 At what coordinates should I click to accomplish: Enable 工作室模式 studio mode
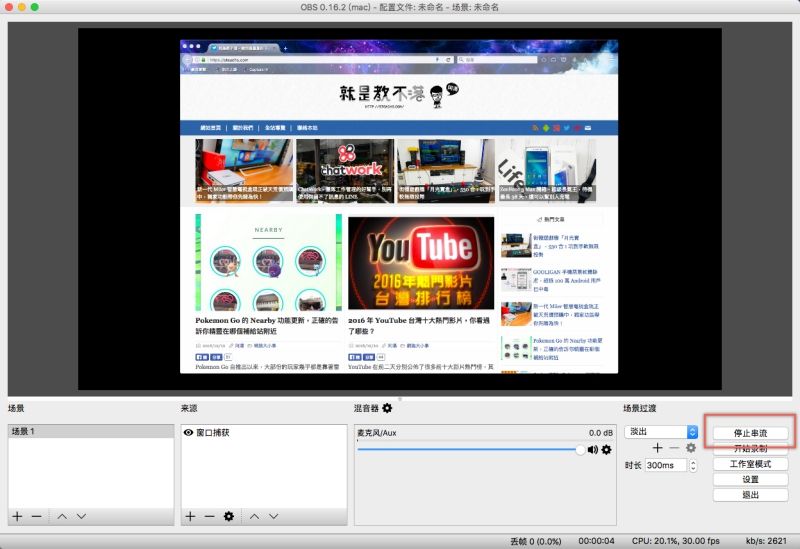click(750, 464)
